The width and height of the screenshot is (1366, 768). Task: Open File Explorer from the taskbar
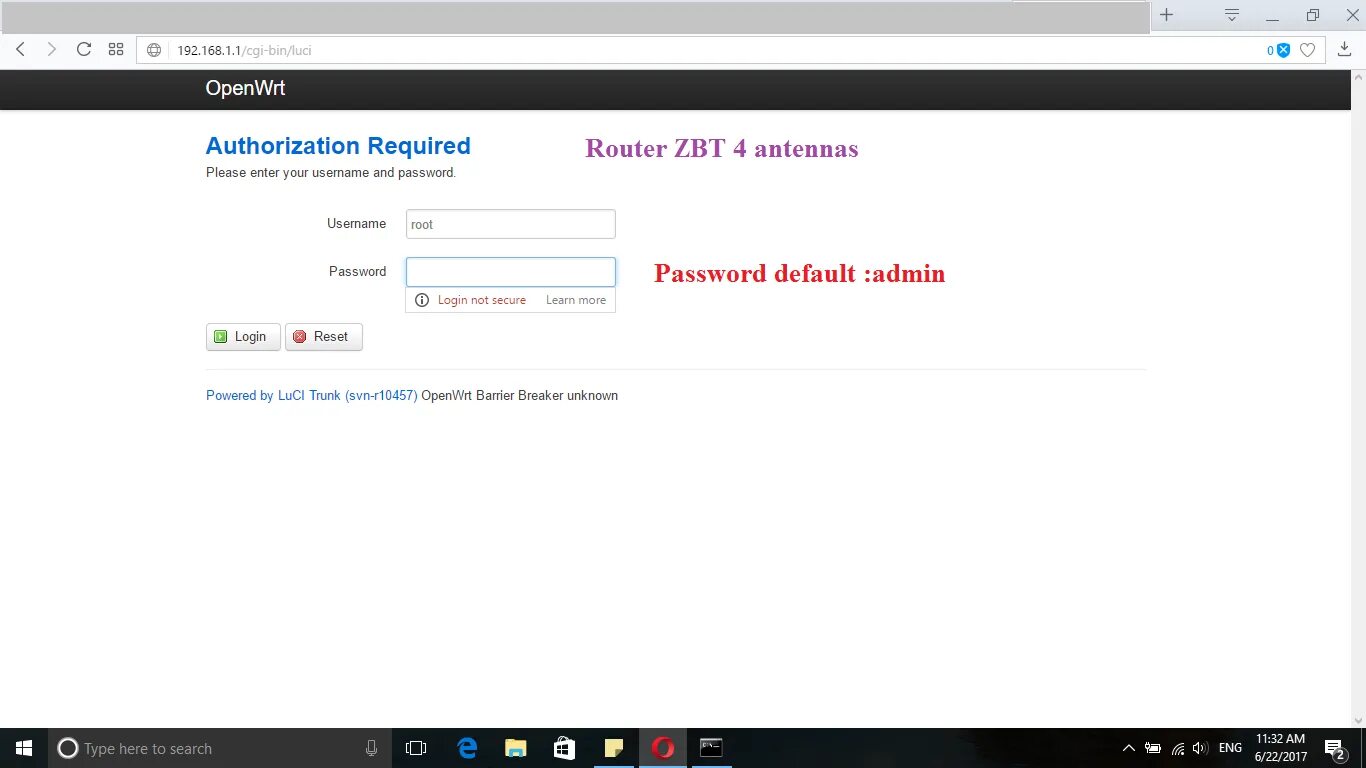[x=515, y=748]
